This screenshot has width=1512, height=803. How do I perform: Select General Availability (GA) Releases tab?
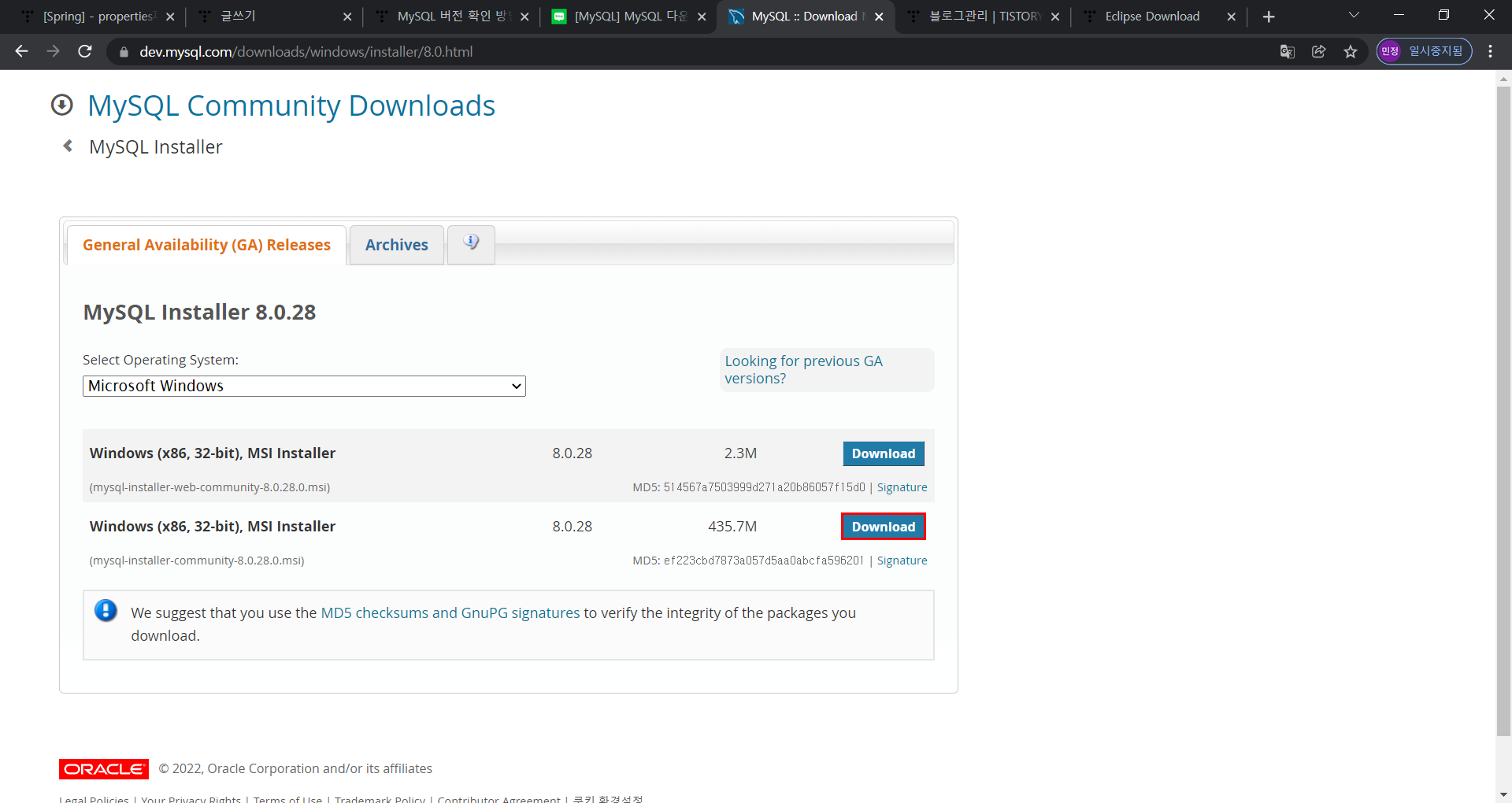pyautogui.click(x=206, y=245)
